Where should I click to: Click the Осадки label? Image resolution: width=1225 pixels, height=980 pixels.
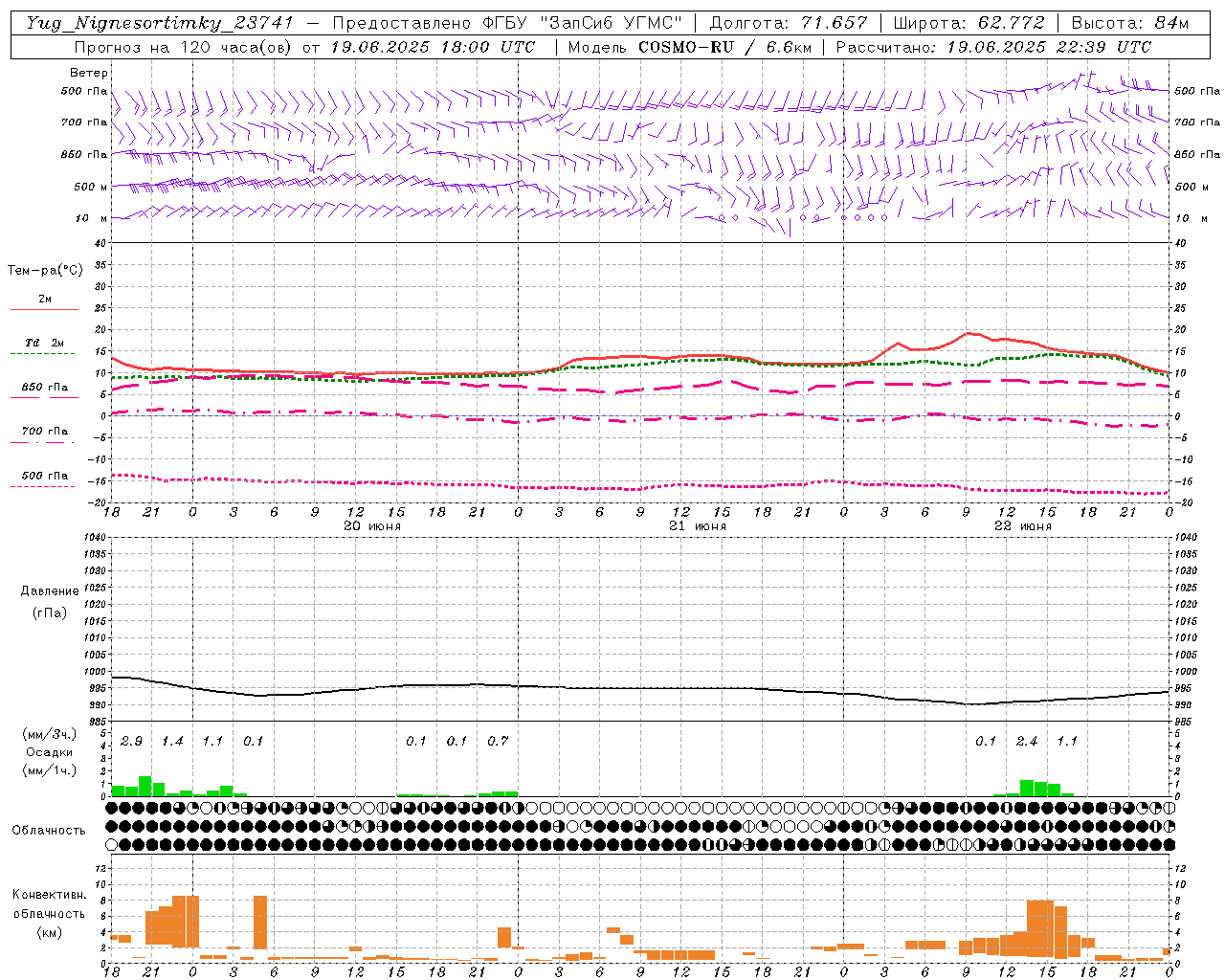tap(49, 752)
